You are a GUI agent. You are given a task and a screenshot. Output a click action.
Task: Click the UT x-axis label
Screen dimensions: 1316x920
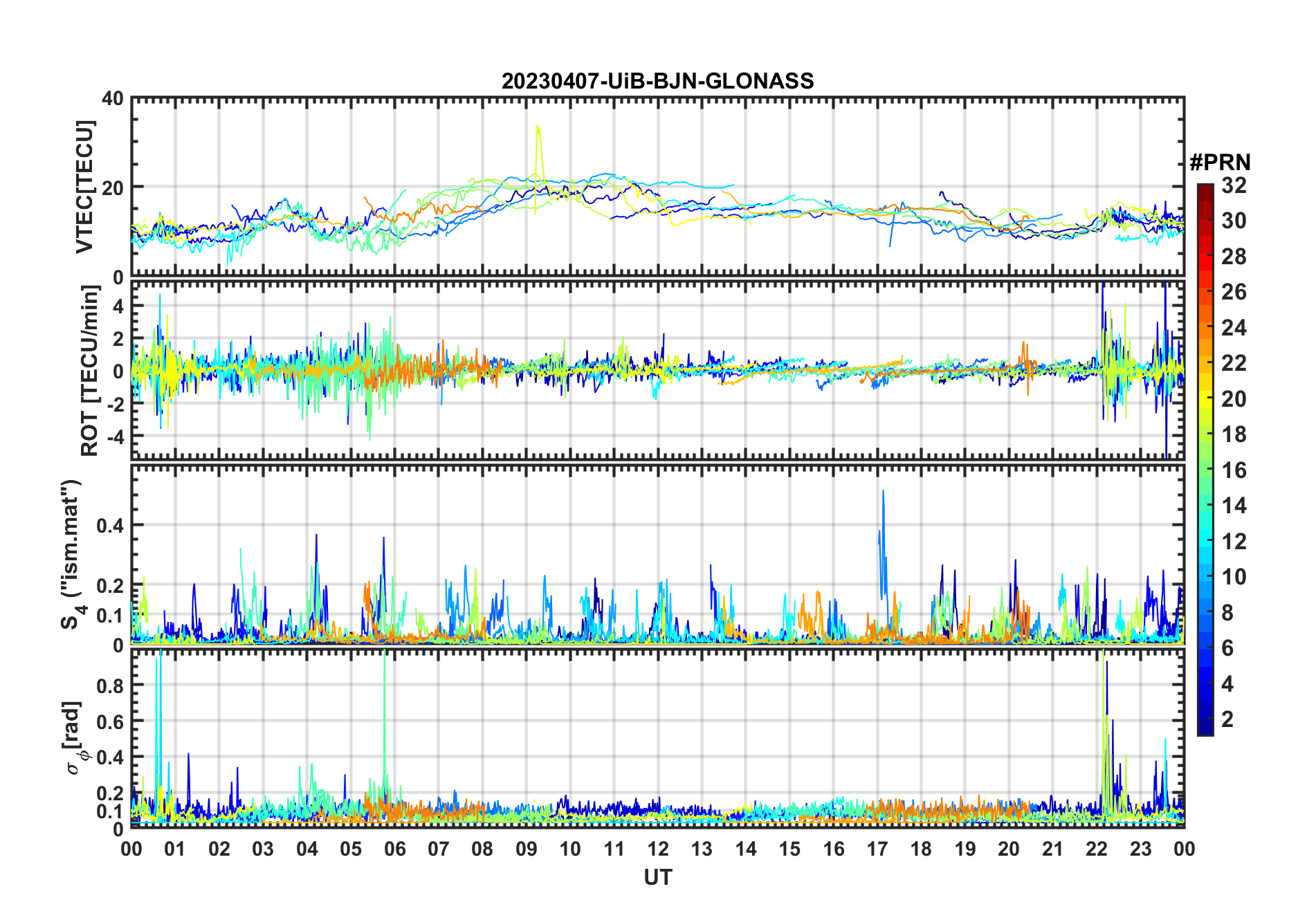pyautogui.click(x=657, y=877)
